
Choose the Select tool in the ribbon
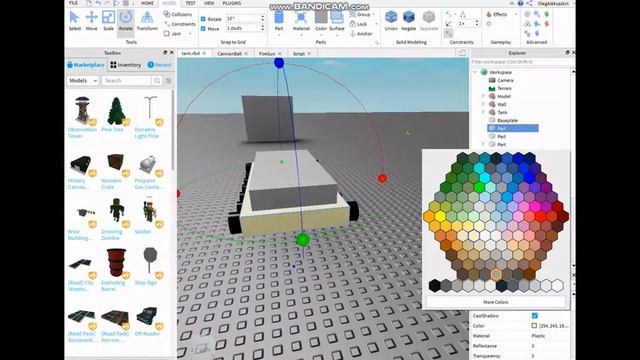tap(74, 21)
